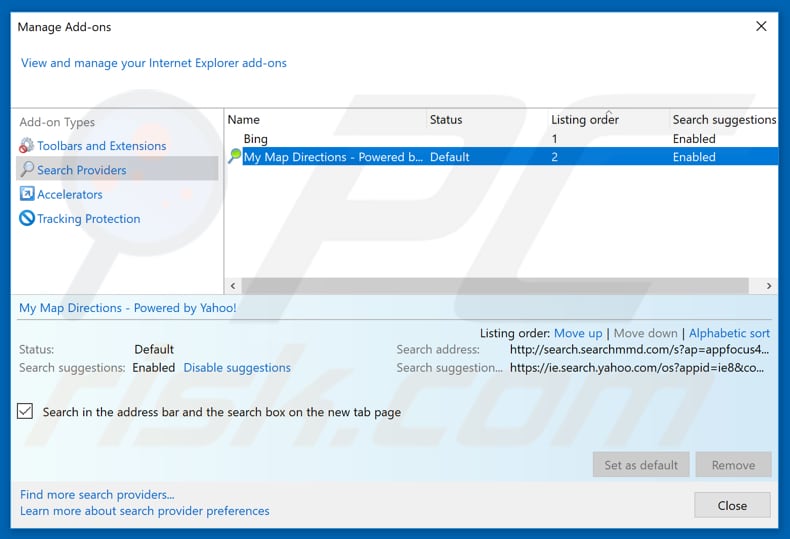790x539 pixels.
Task: Click the horizontal scrollbar thumb
Action: pyautogui.click(x=495, y=286)
